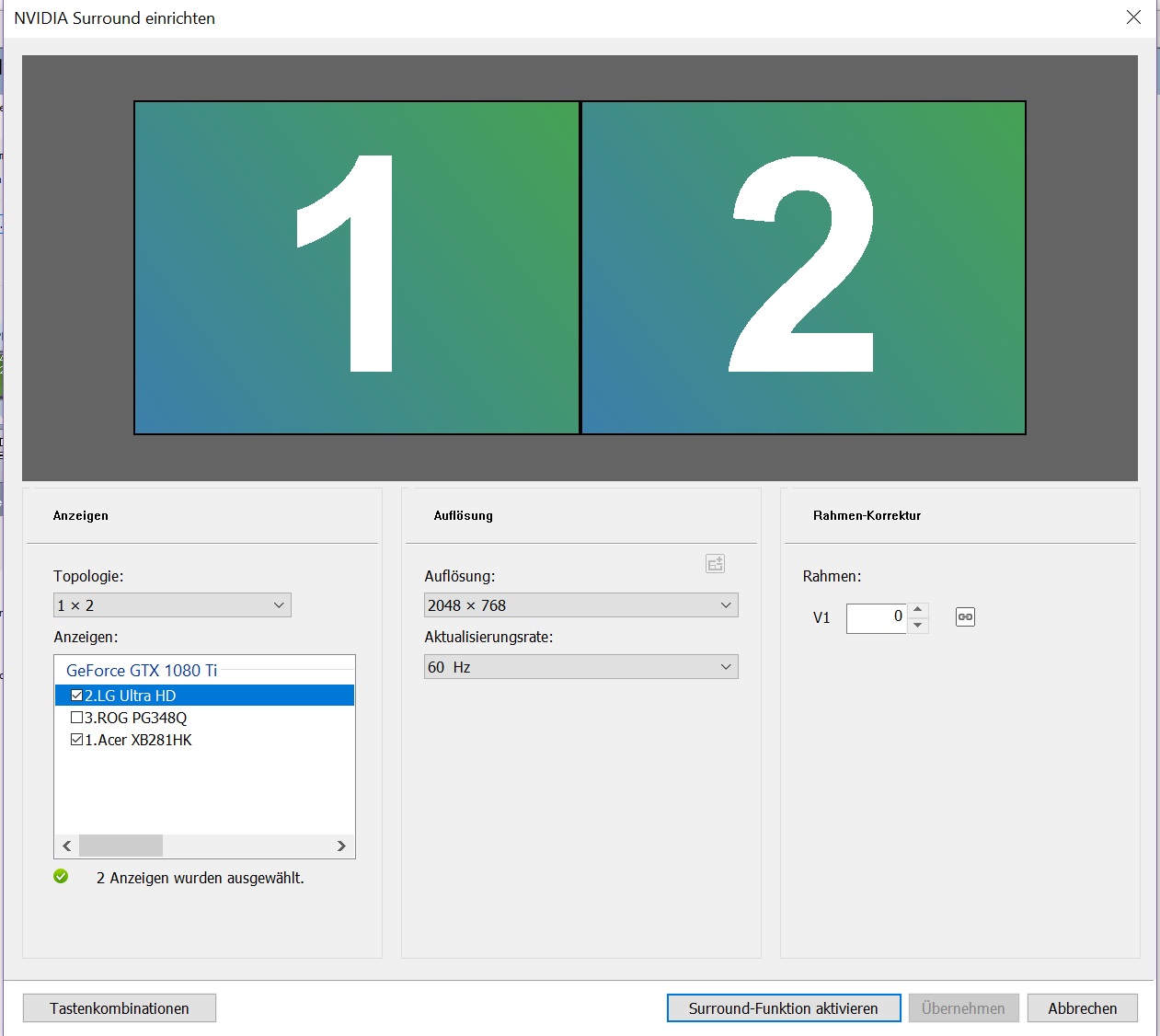Click the display list horizontal scrollbar thumb

(121, 846)
